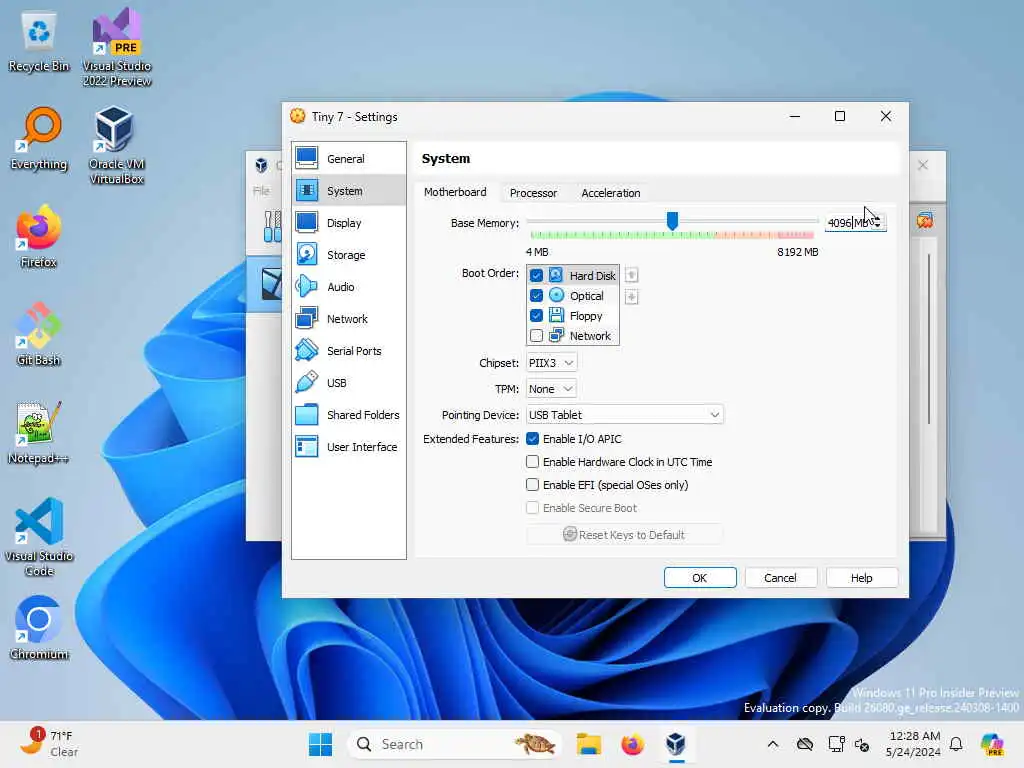Select the Hard Disk boot device icon
Viewport: 1024px width, 768px height.
click(x=556, y=276)
